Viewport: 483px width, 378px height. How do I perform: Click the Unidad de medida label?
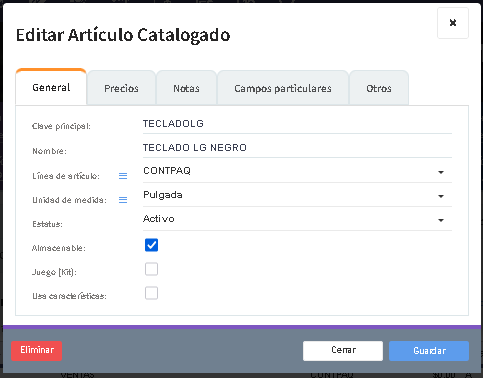coord(69,200)
